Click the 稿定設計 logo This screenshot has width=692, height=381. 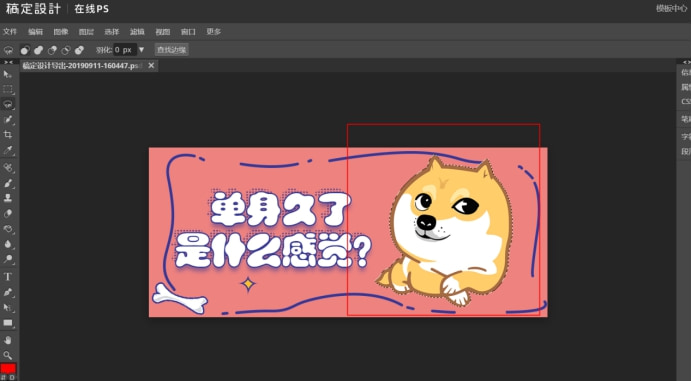point(33,9)
